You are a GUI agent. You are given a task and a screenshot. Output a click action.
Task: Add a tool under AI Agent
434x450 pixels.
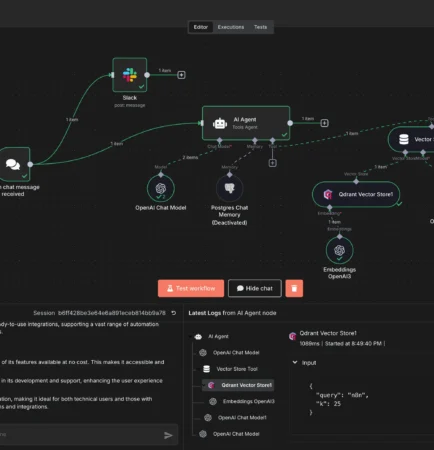tap(272, 163)
